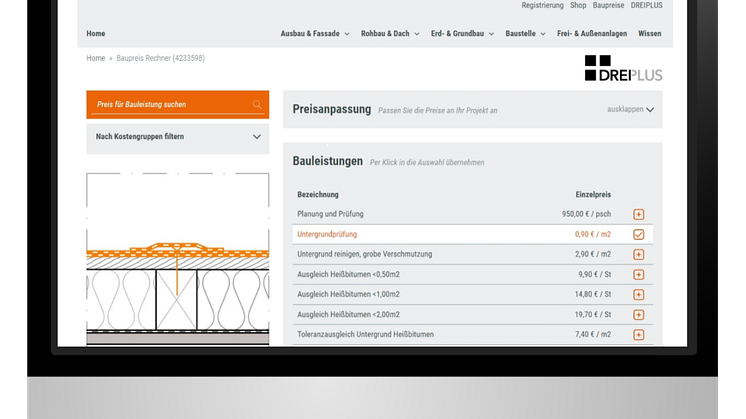
Task: Open Rohbau & Dach menu
Action: [x=387, y=33]
